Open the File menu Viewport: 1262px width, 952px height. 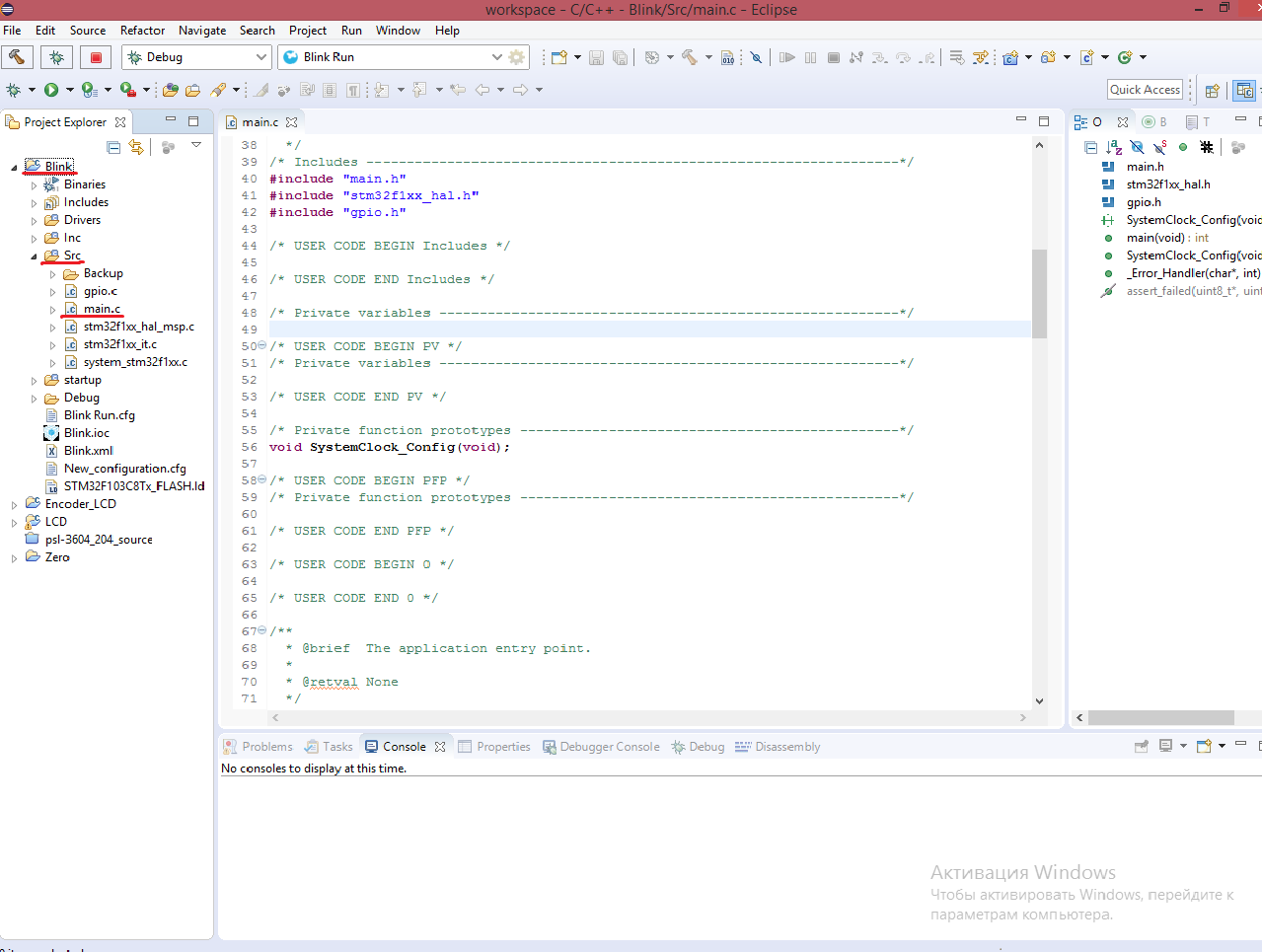click(x=12, y=31)
